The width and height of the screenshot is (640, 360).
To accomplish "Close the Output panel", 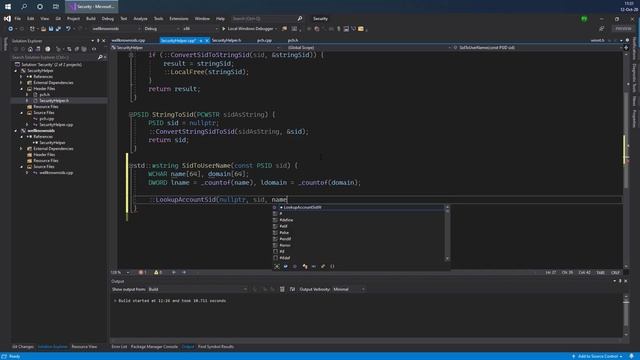I will [626, 281].
